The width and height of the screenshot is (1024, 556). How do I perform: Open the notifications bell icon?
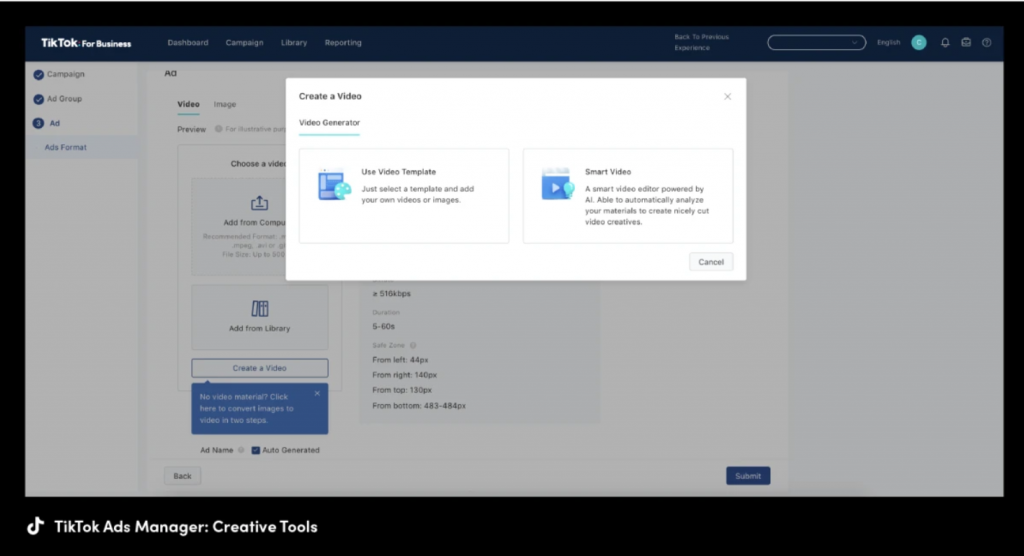coord(945,42)
